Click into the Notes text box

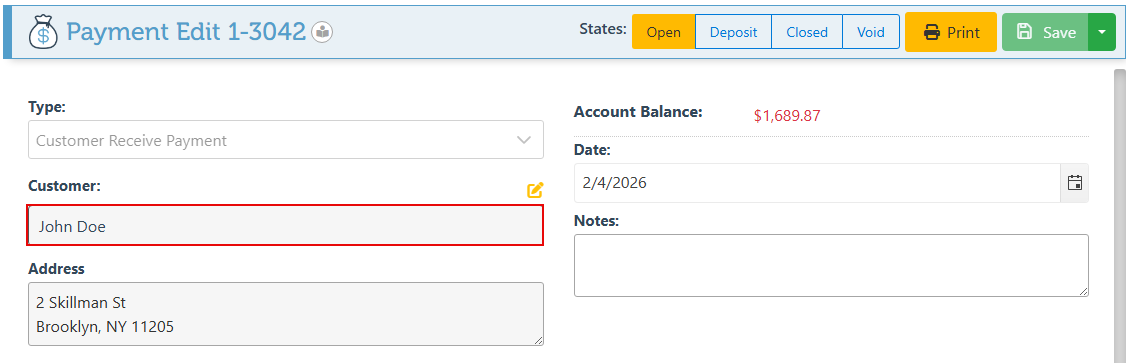pyautogui.click(x=831, y=265)
